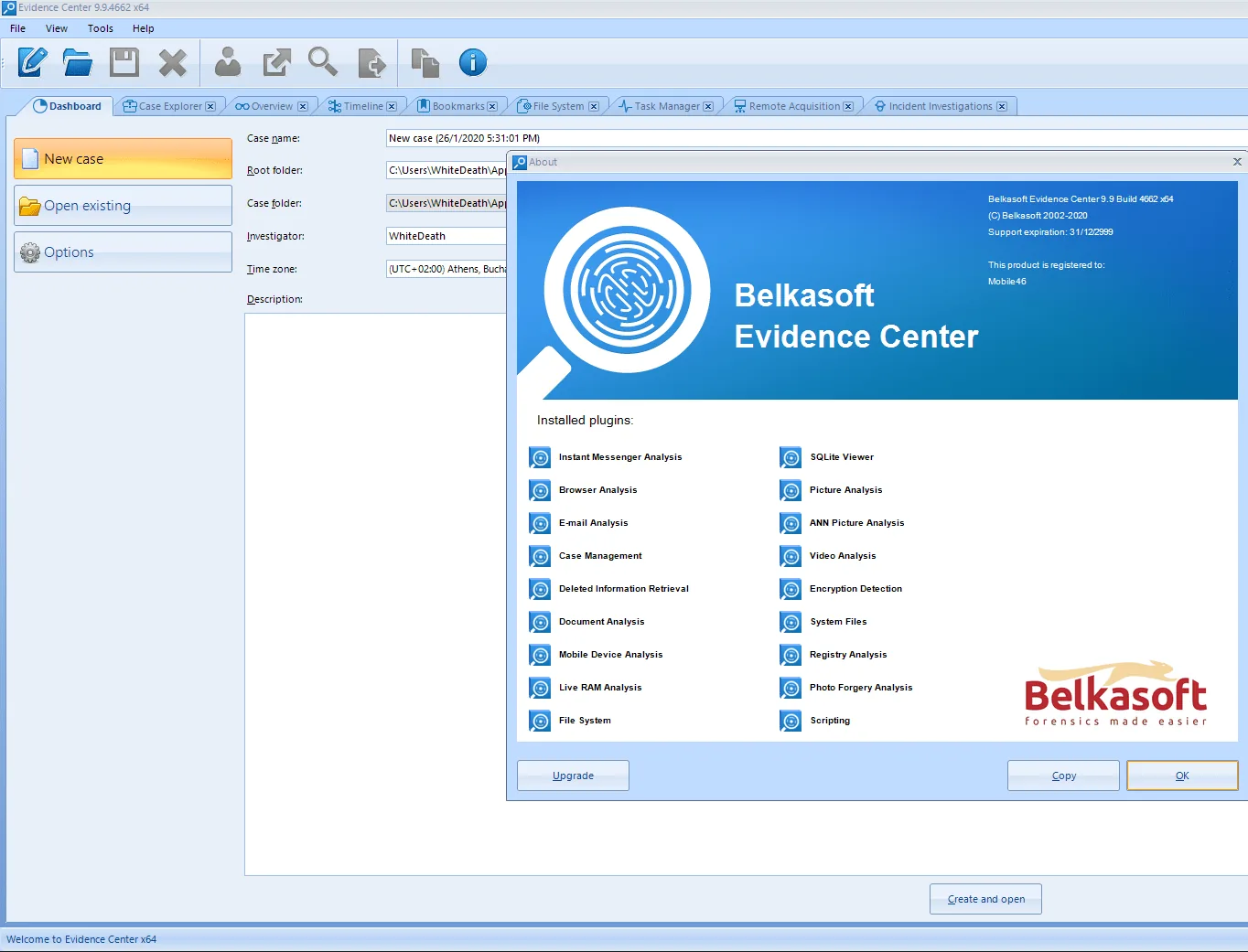Image resolution: width=1248 pixels, height=952 pixels.
Task: Click the gray X delete toolbar icon
Action: coord(172,63)
